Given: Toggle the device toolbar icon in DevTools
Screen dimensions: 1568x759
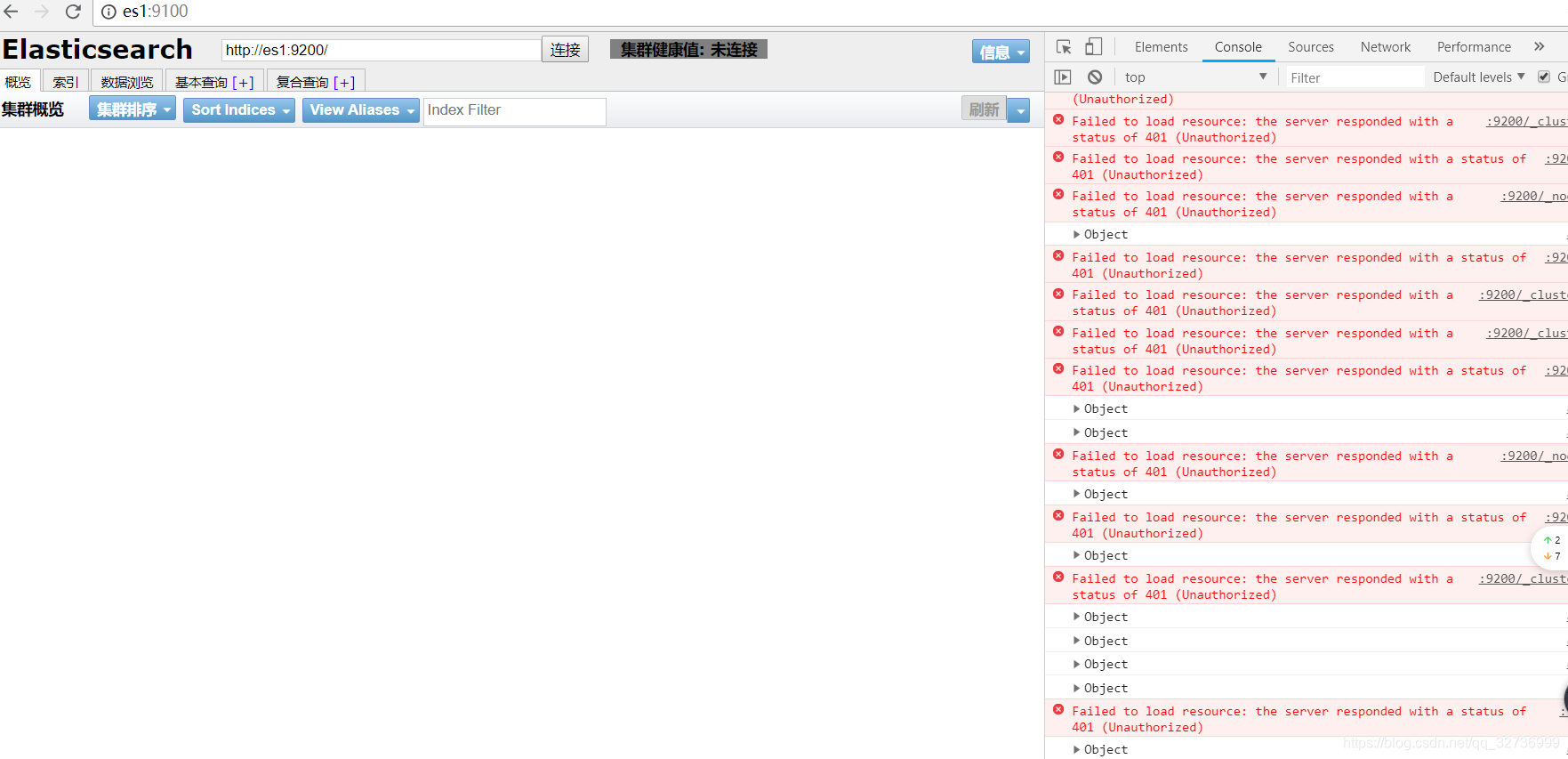Looking at the screenshot, I should click(1093, 47).
